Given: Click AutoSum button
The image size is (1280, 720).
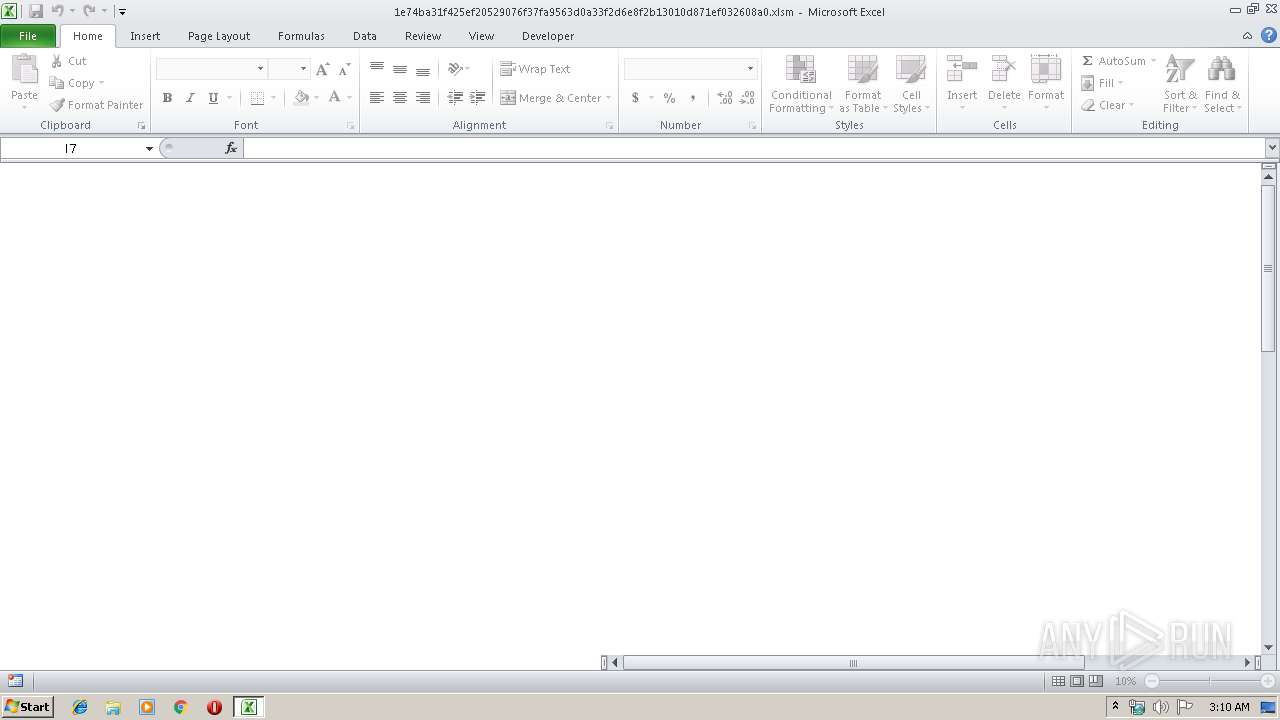Looking at the screenshot, I should [1113, 61].
